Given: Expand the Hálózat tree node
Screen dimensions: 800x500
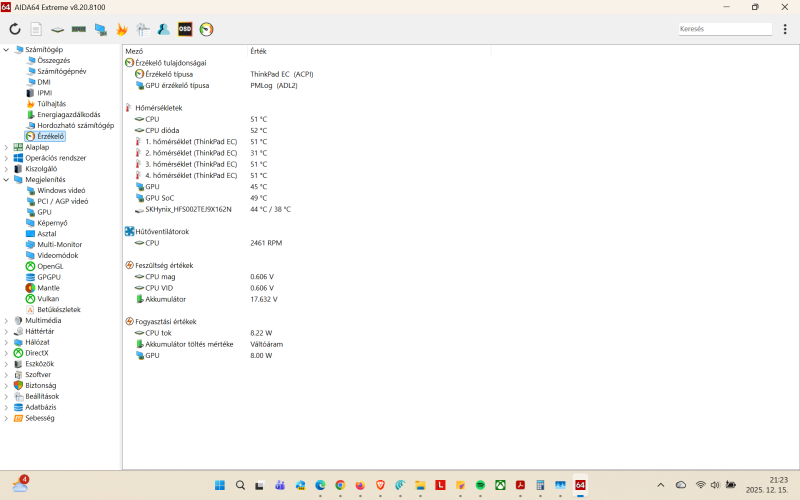Looking at the screenshot, I should (6, 342).
